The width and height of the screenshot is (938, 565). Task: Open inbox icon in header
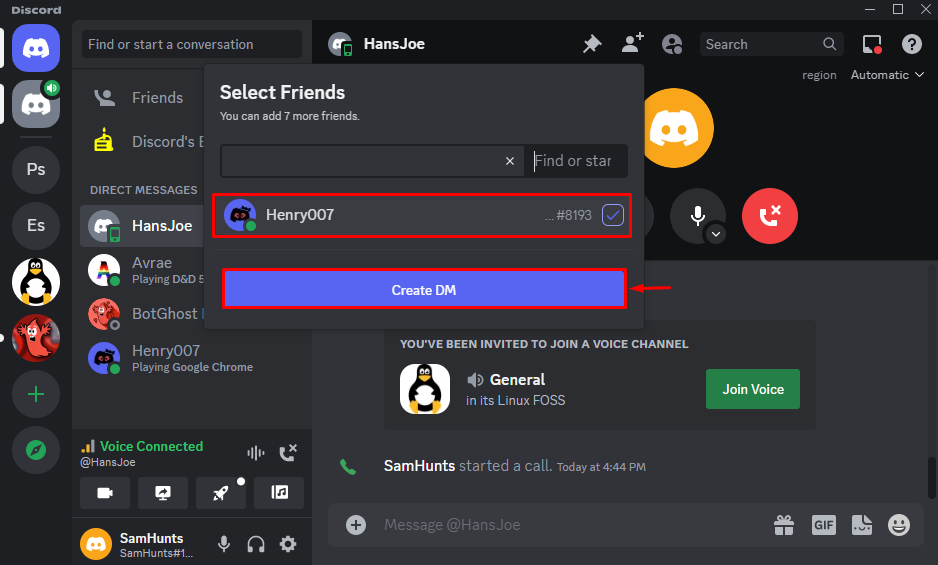pyautogui.click(x=872, y=44)
